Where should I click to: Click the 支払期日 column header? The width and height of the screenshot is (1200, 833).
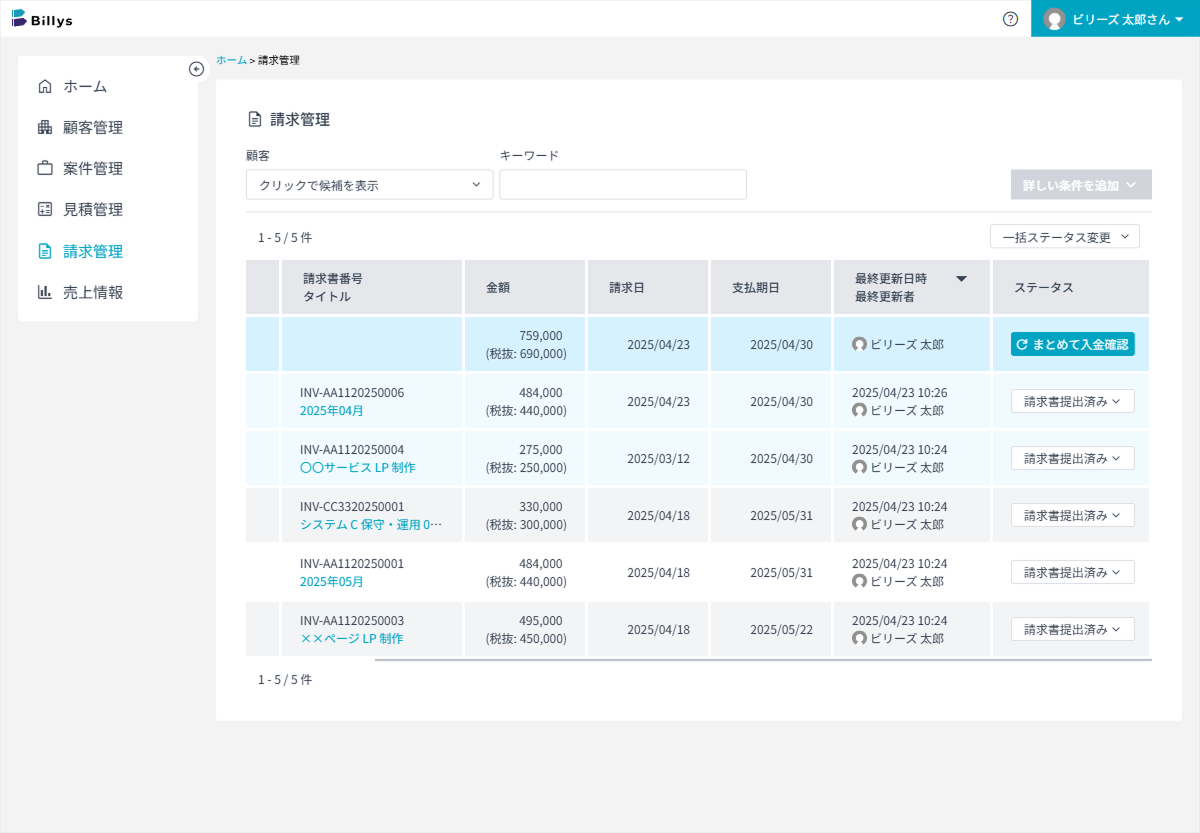(771, 288)
